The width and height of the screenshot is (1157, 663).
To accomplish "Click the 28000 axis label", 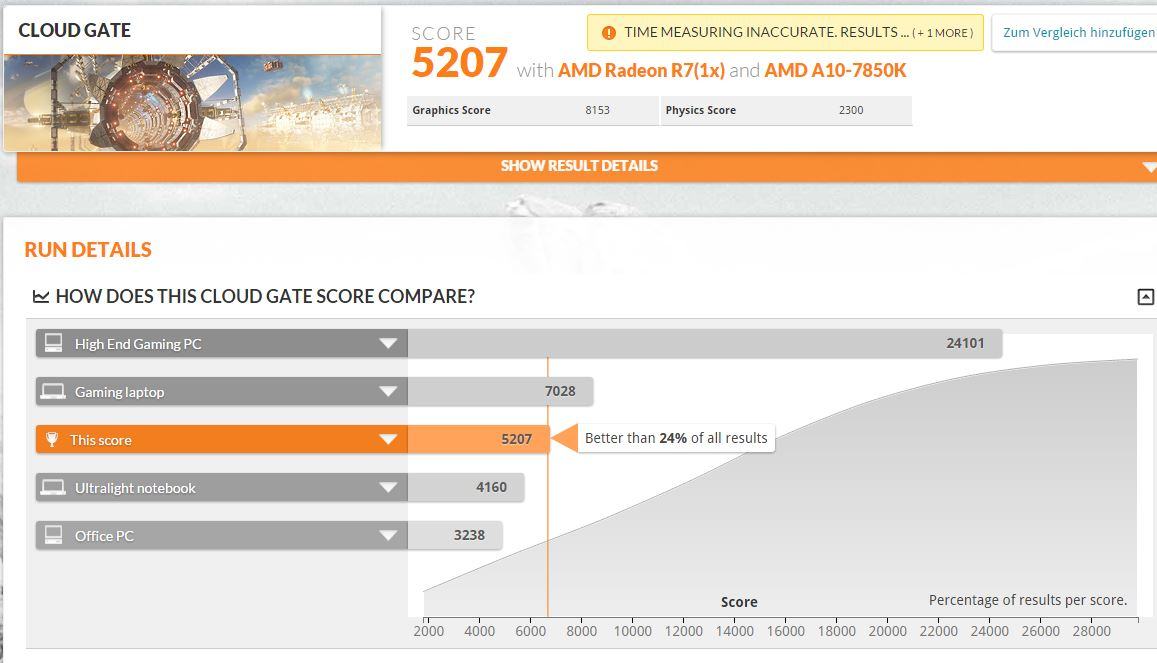I will click(1091, 631).
